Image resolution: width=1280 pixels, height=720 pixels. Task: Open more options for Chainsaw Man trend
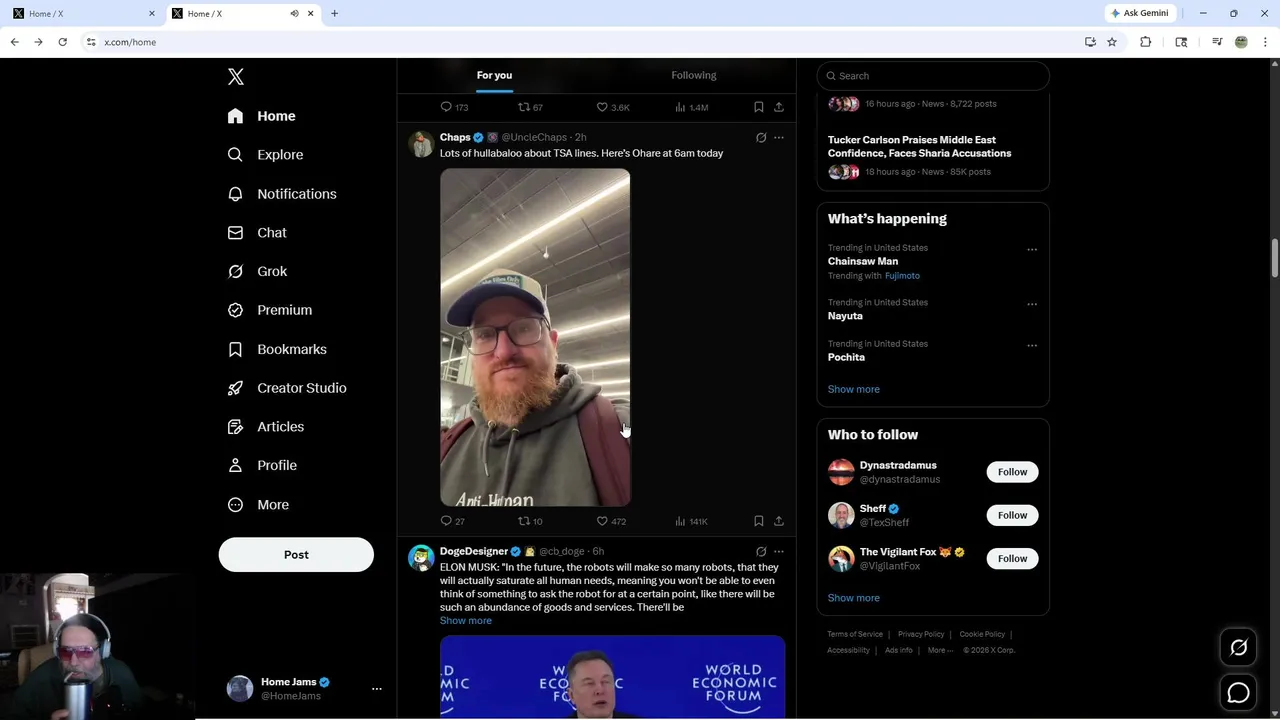point(1032,250)
